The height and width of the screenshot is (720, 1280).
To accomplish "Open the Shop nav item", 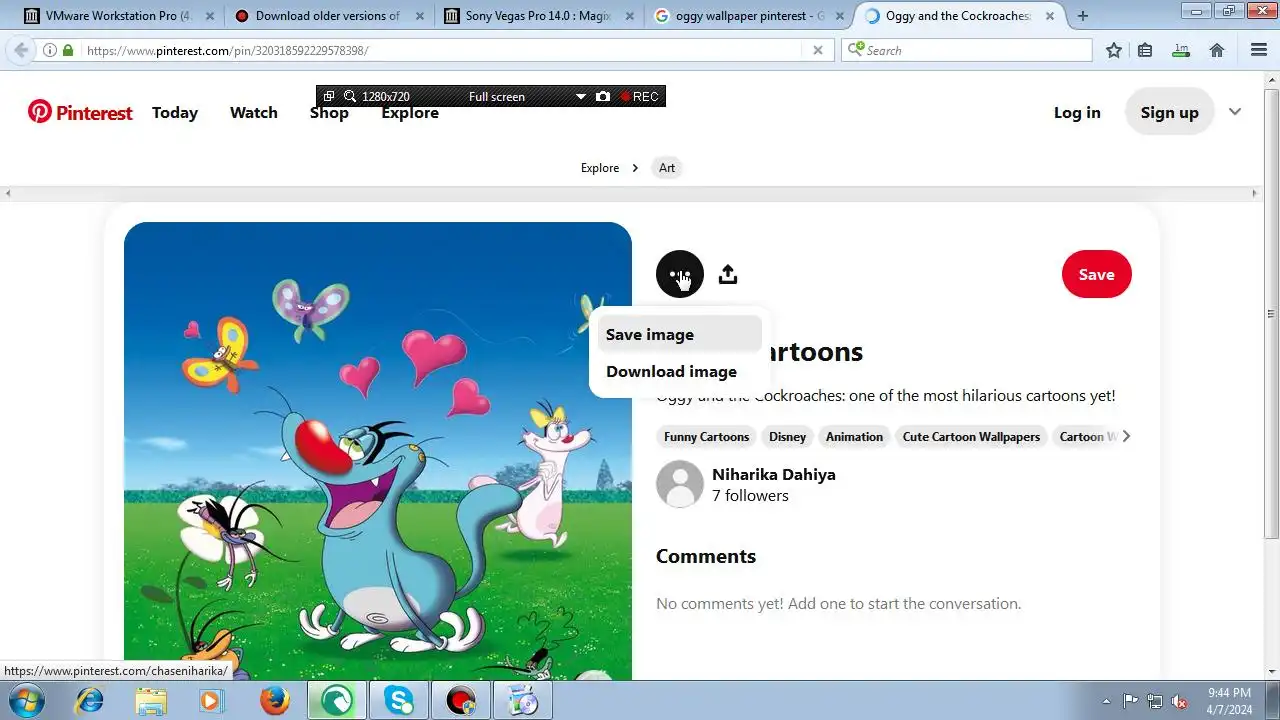I will tap(329, 113).
